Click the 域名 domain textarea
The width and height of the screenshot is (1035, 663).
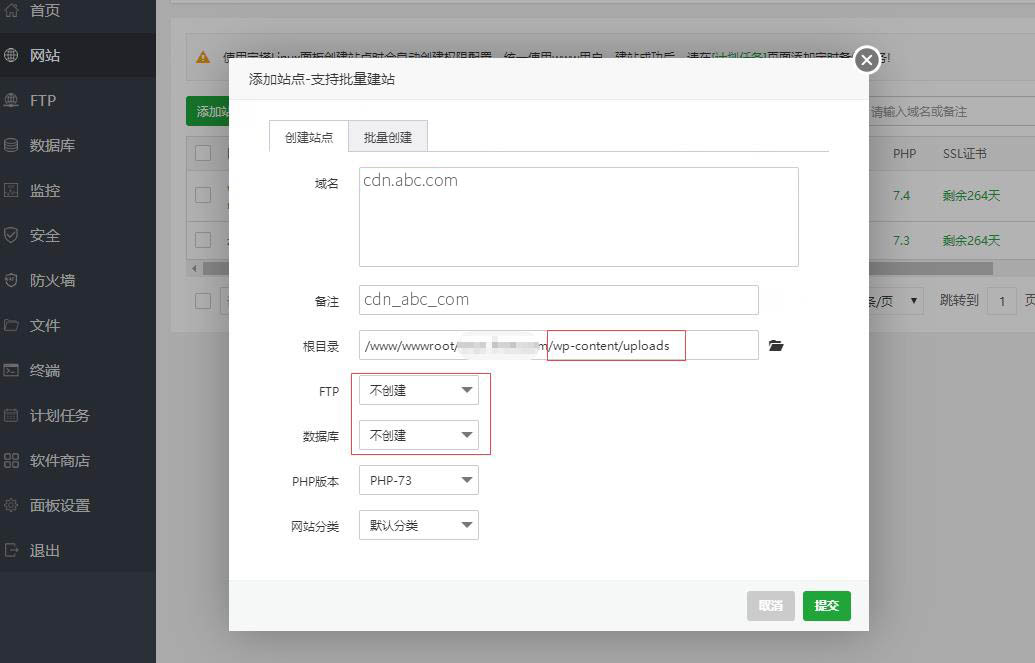(x=578, y=217)
